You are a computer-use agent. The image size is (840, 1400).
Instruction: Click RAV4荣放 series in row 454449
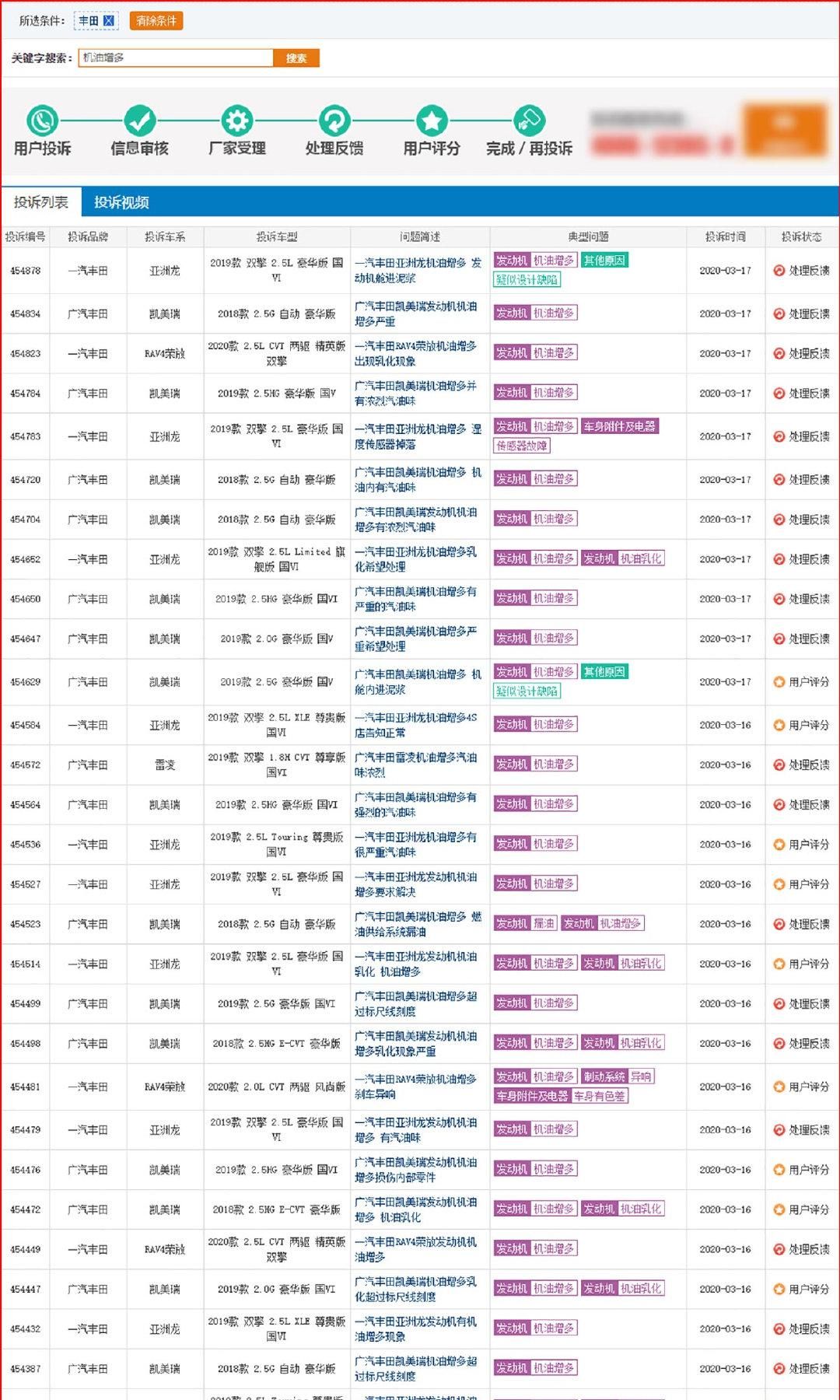[165, 1250]
